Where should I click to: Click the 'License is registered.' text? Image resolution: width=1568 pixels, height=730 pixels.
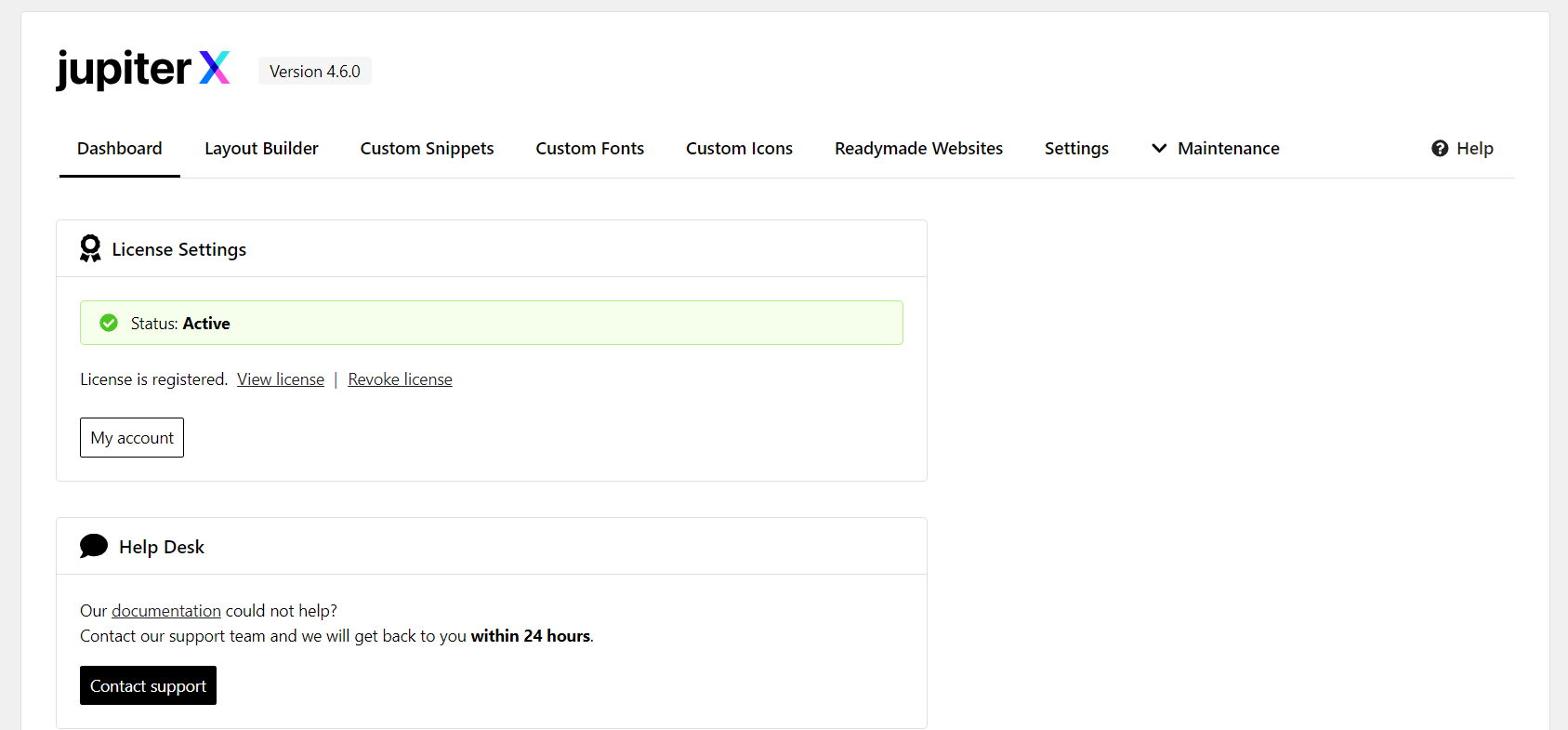pyautogui.click(x=153, y=379)
